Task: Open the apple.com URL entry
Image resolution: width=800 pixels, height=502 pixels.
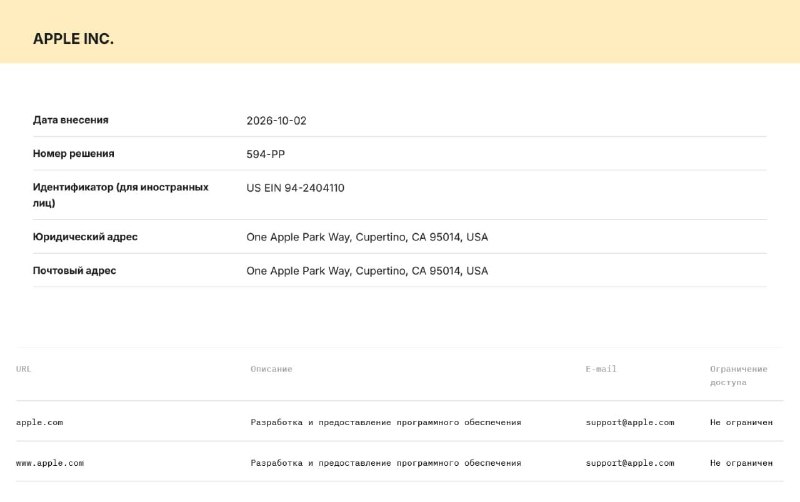Action: pyautogui.click(x=40, y=422)
